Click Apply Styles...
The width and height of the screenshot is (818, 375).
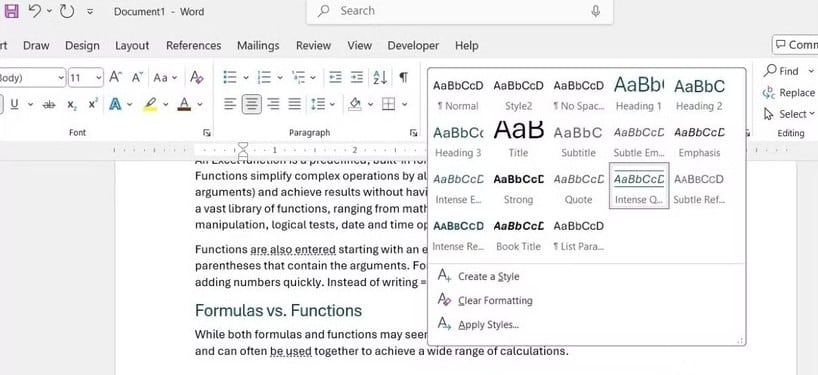tap(478, 324)
